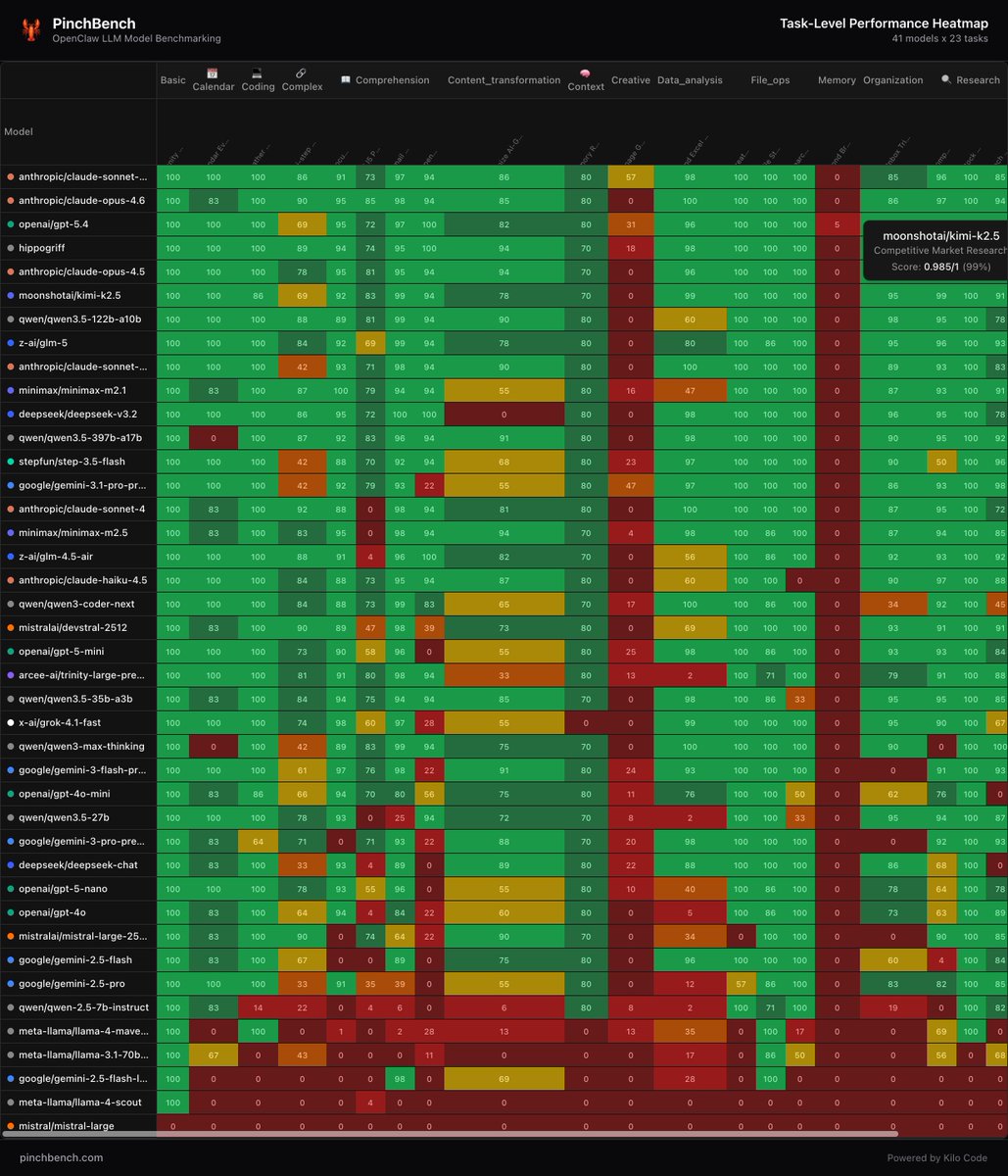
Task: Click the 5 cell in openai/gpt-5.4 row
Action: point(837,224)
